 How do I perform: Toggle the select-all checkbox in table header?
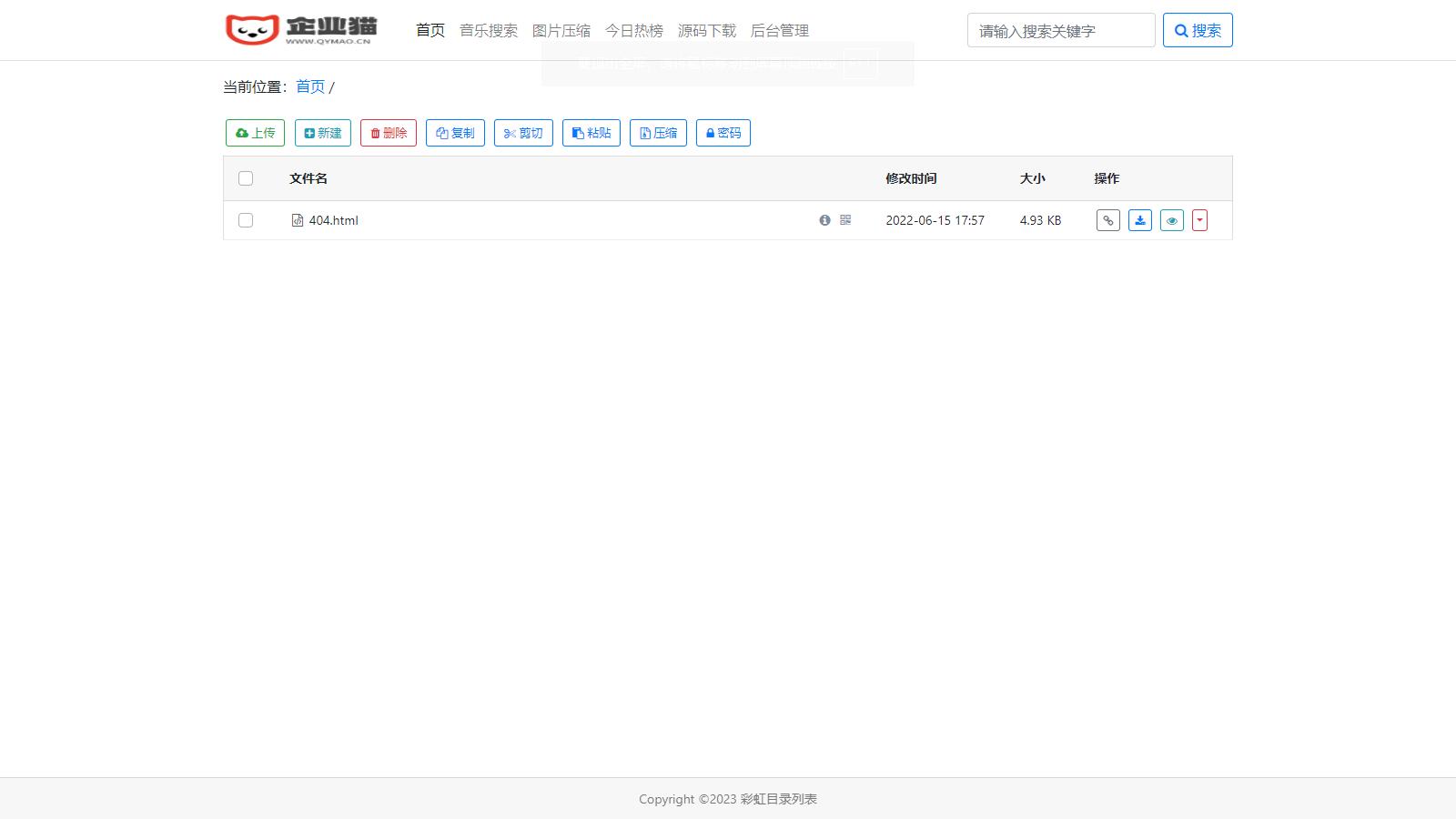point(246,178)
